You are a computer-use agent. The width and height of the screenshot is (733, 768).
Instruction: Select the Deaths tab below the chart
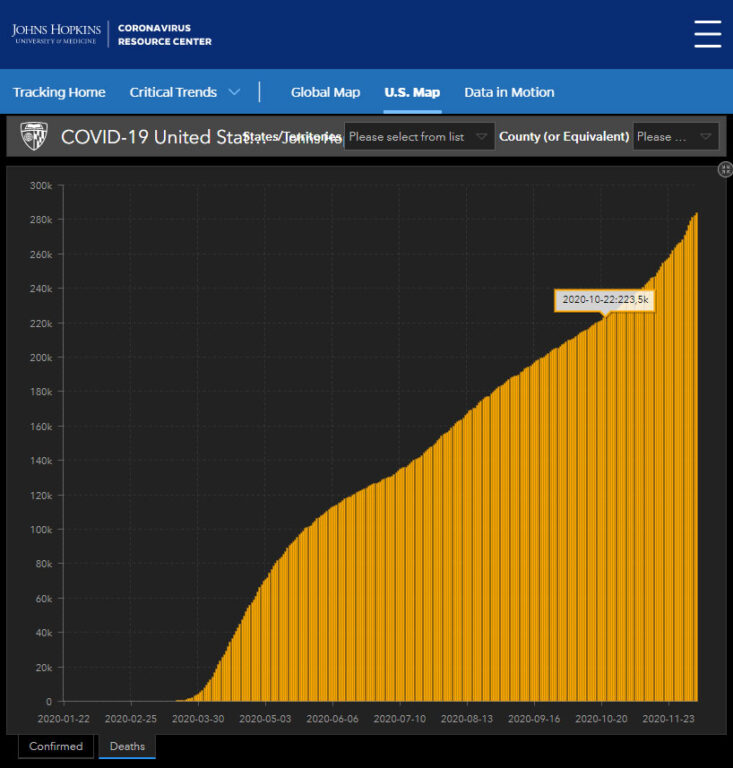(127, 746)
